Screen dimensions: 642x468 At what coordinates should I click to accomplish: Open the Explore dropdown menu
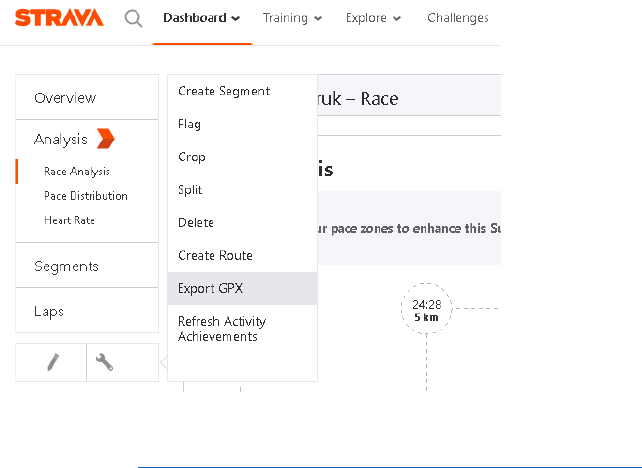click(x=373, y=18)
